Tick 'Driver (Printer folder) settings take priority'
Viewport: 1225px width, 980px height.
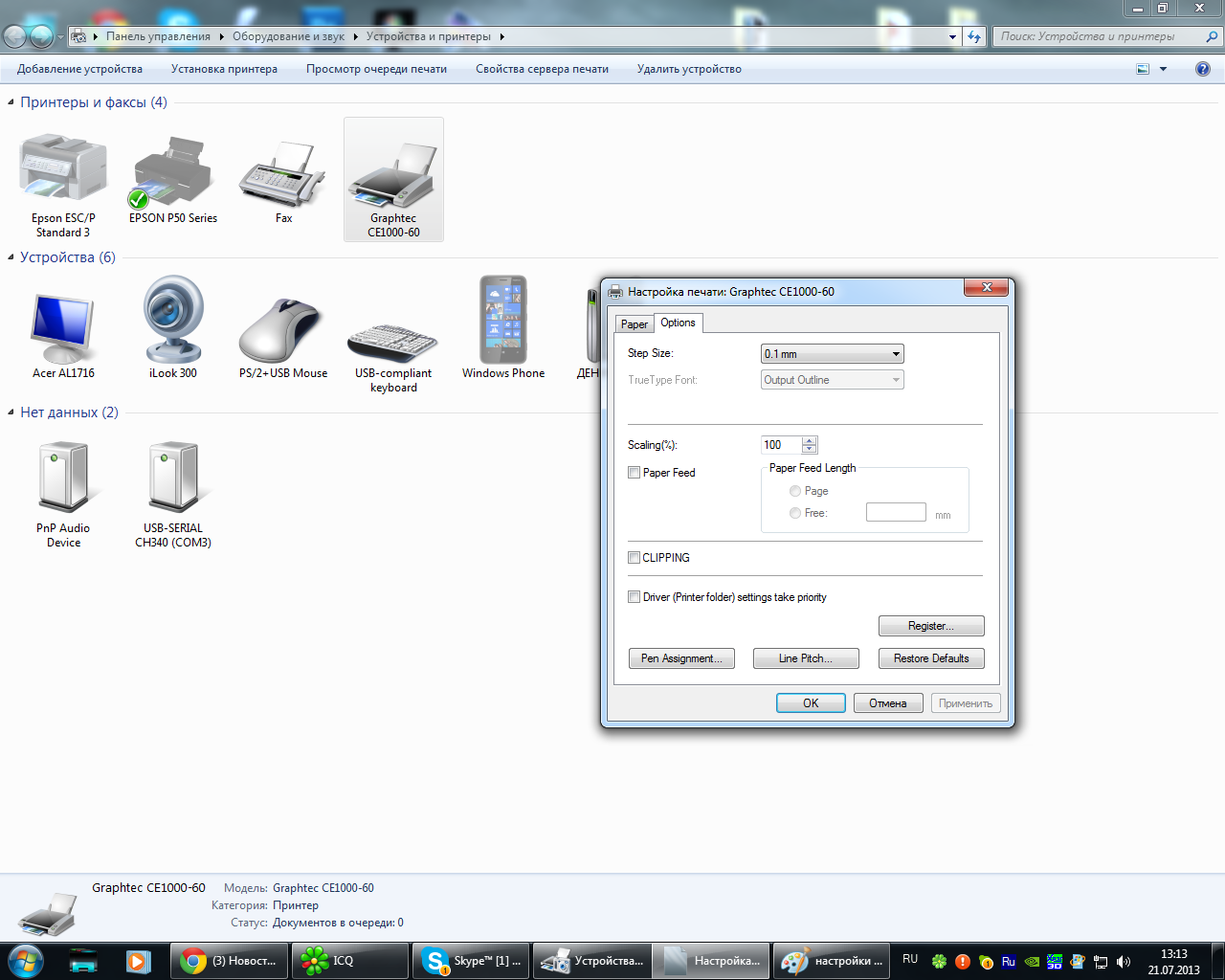[x=634, y=596]
